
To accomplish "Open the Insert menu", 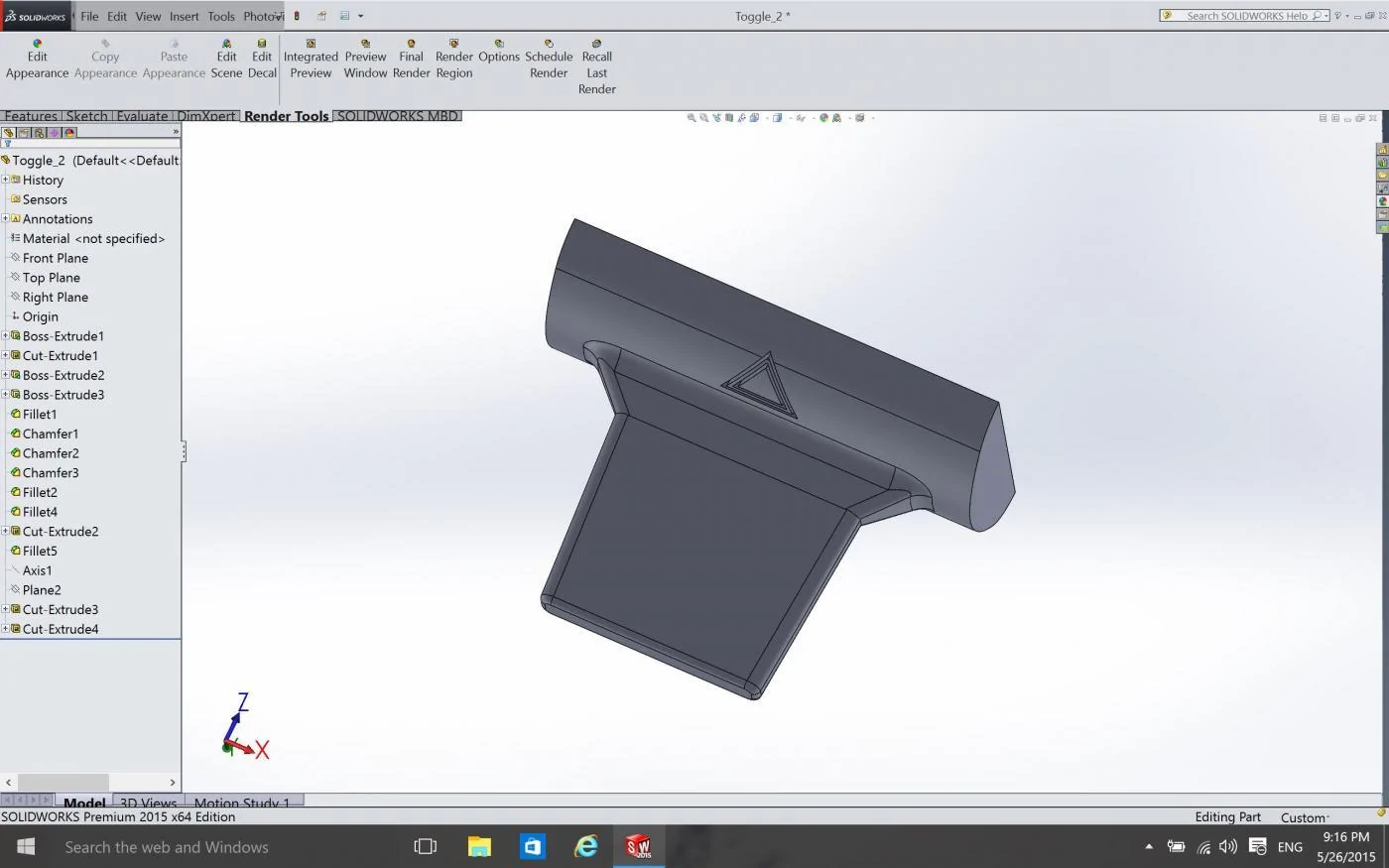I will pos(185,16).
